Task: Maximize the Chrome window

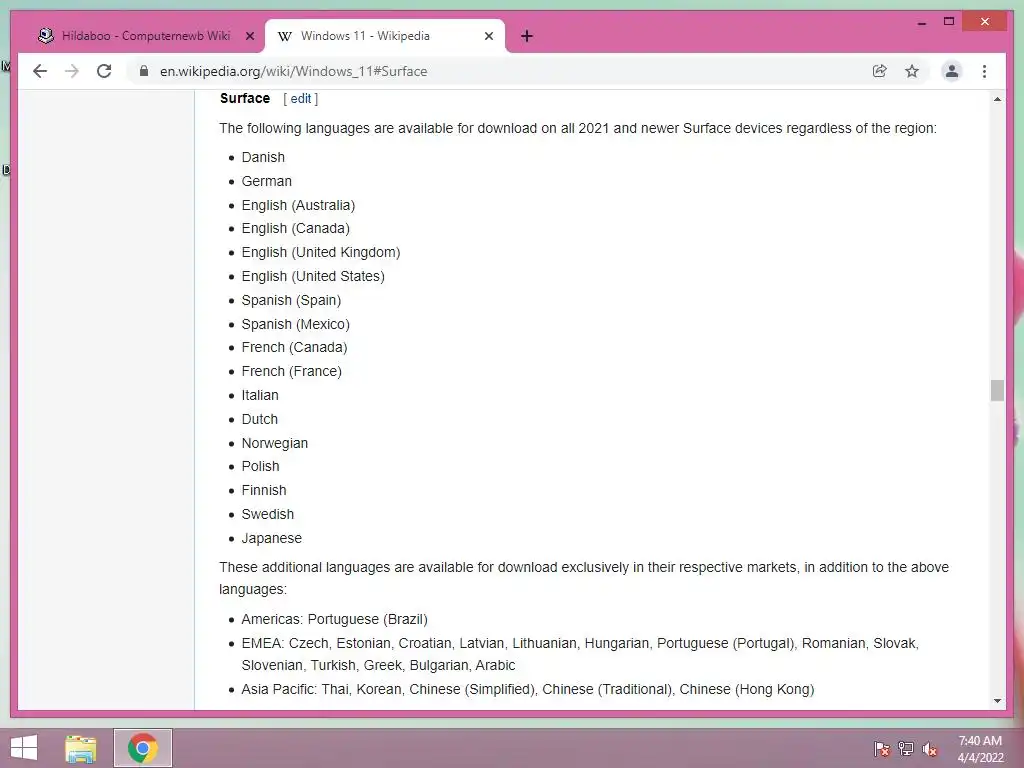Action: coord(949,22)
